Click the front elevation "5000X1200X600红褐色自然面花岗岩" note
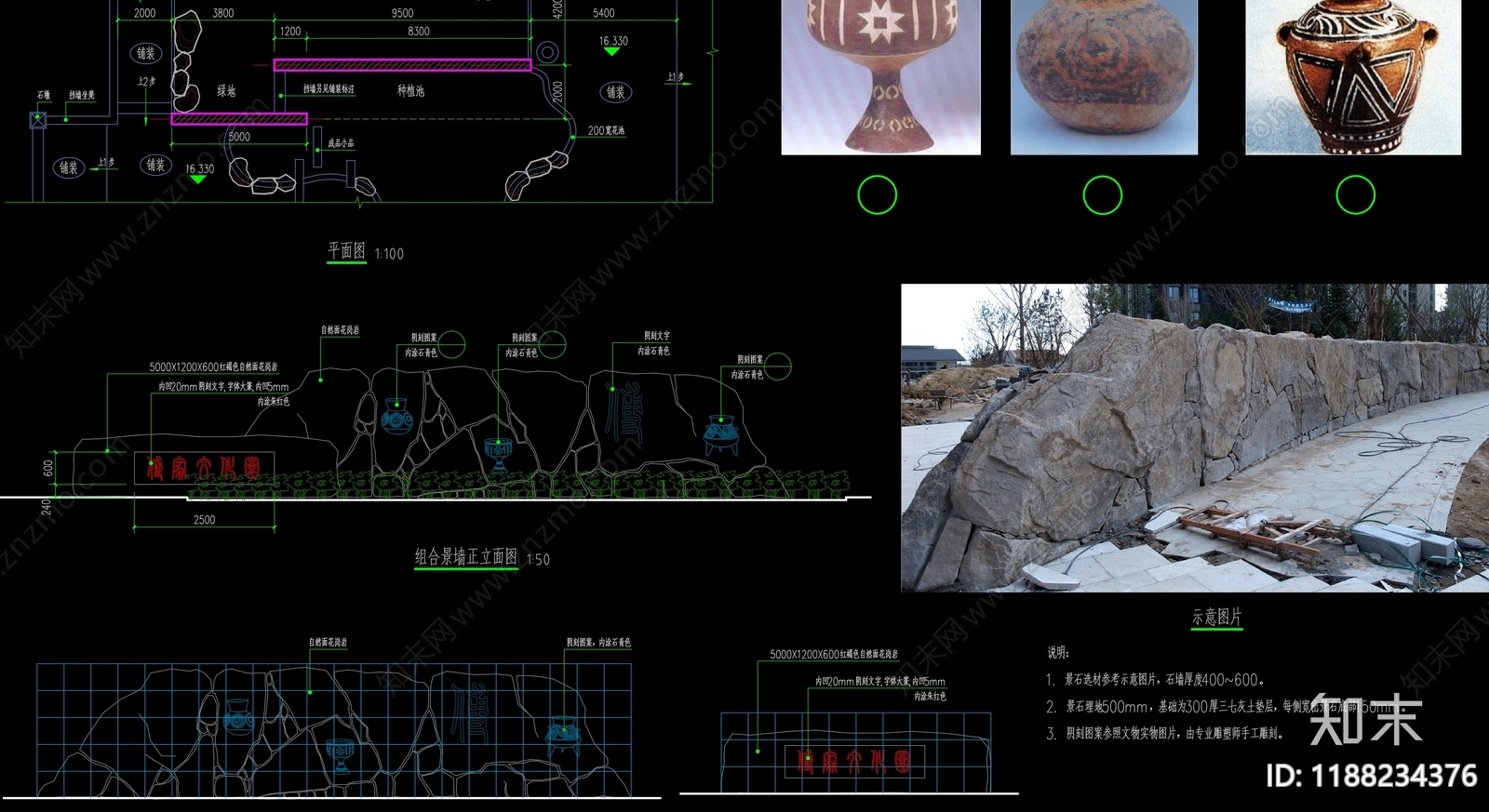Screen dimensions: 1489x812 [213, 367]
